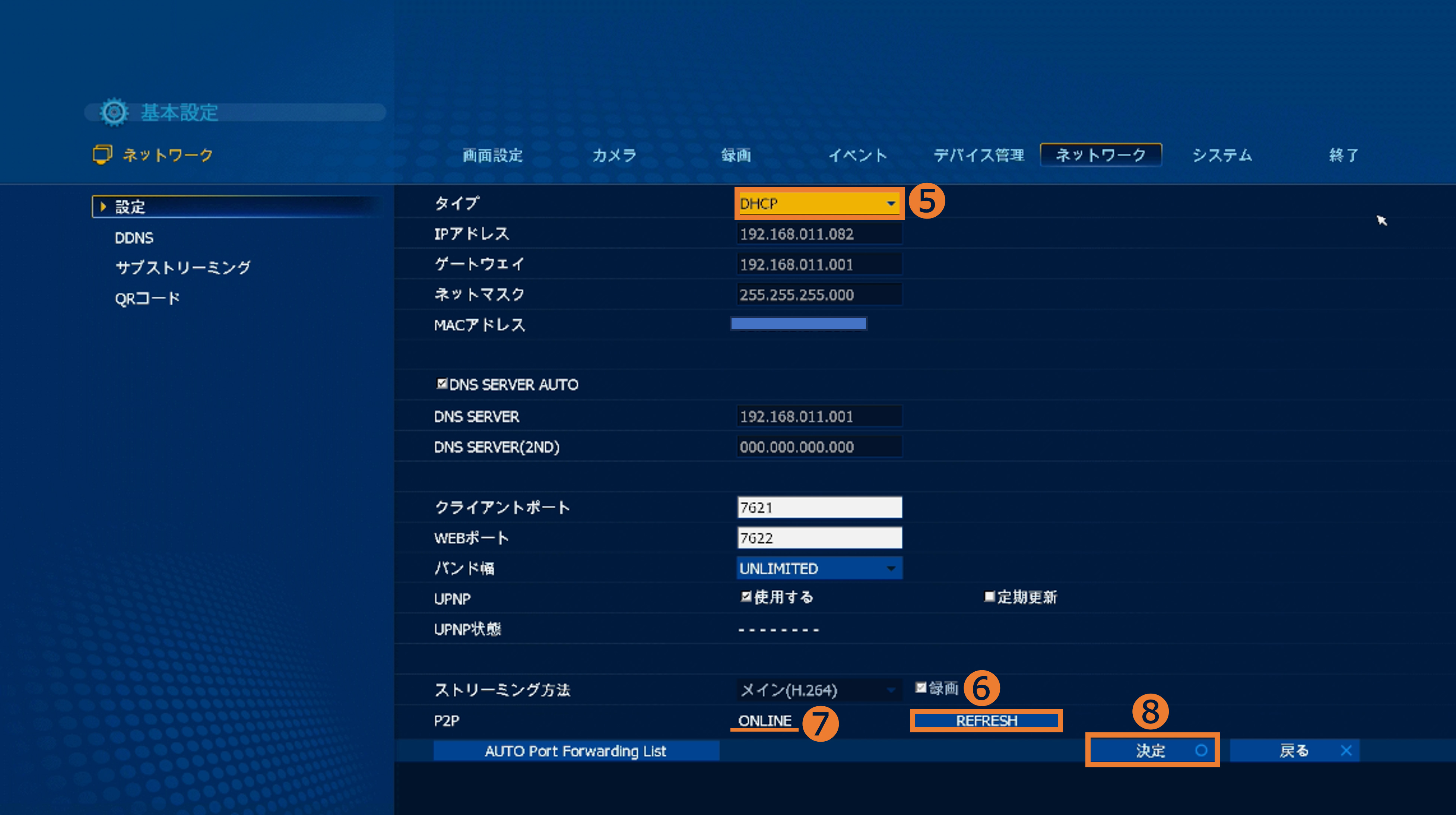Switch to the カメラ tab
The width and height of the screenshot is (1456, 815).
pyautogui.click(x=614, y=155)
